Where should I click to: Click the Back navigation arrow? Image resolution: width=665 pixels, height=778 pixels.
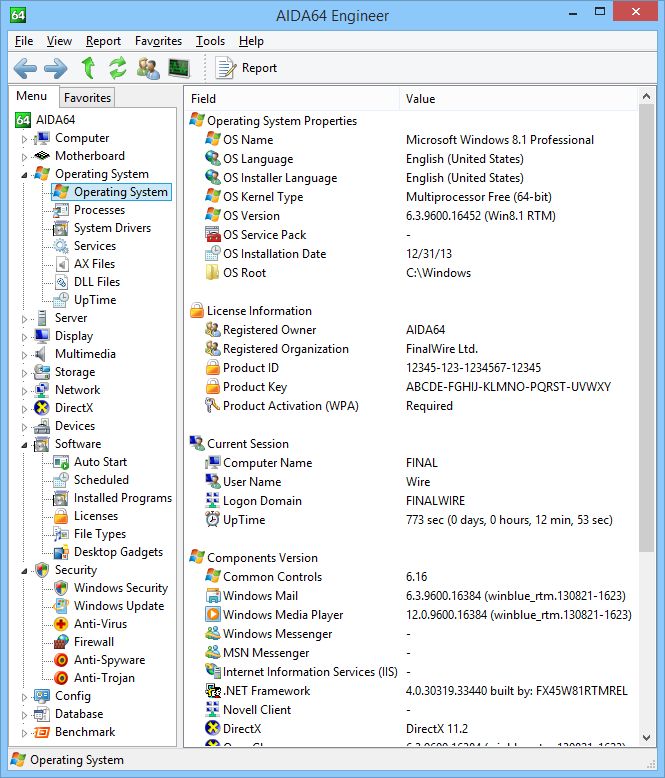coord(25,68)
